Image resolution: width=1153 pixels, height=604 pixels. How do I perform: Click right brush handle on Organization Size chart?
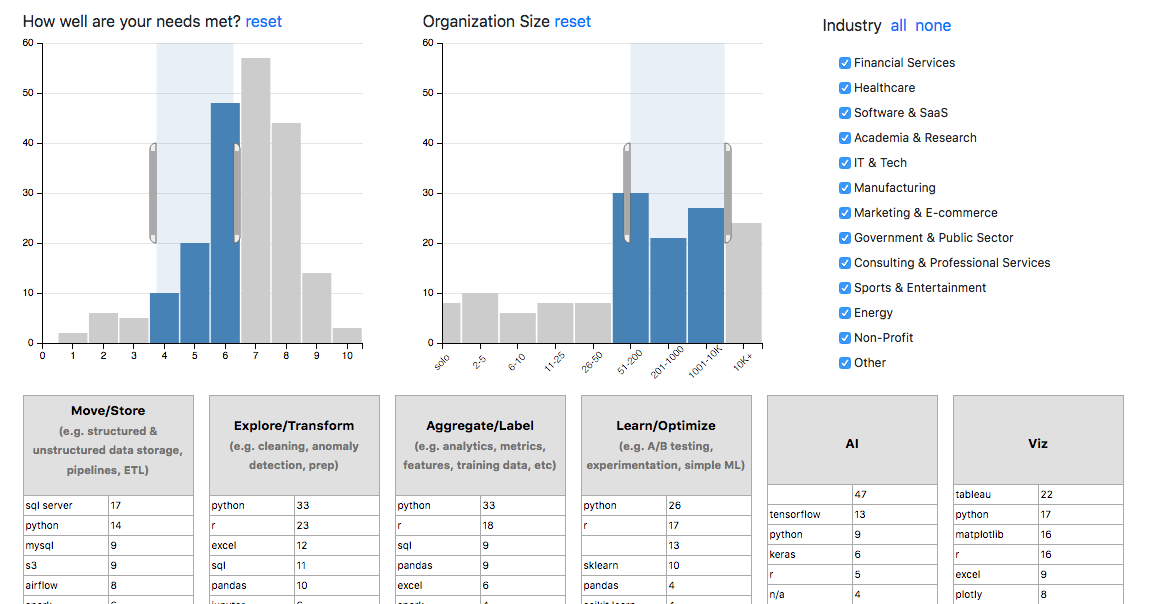tap(727, 193)
